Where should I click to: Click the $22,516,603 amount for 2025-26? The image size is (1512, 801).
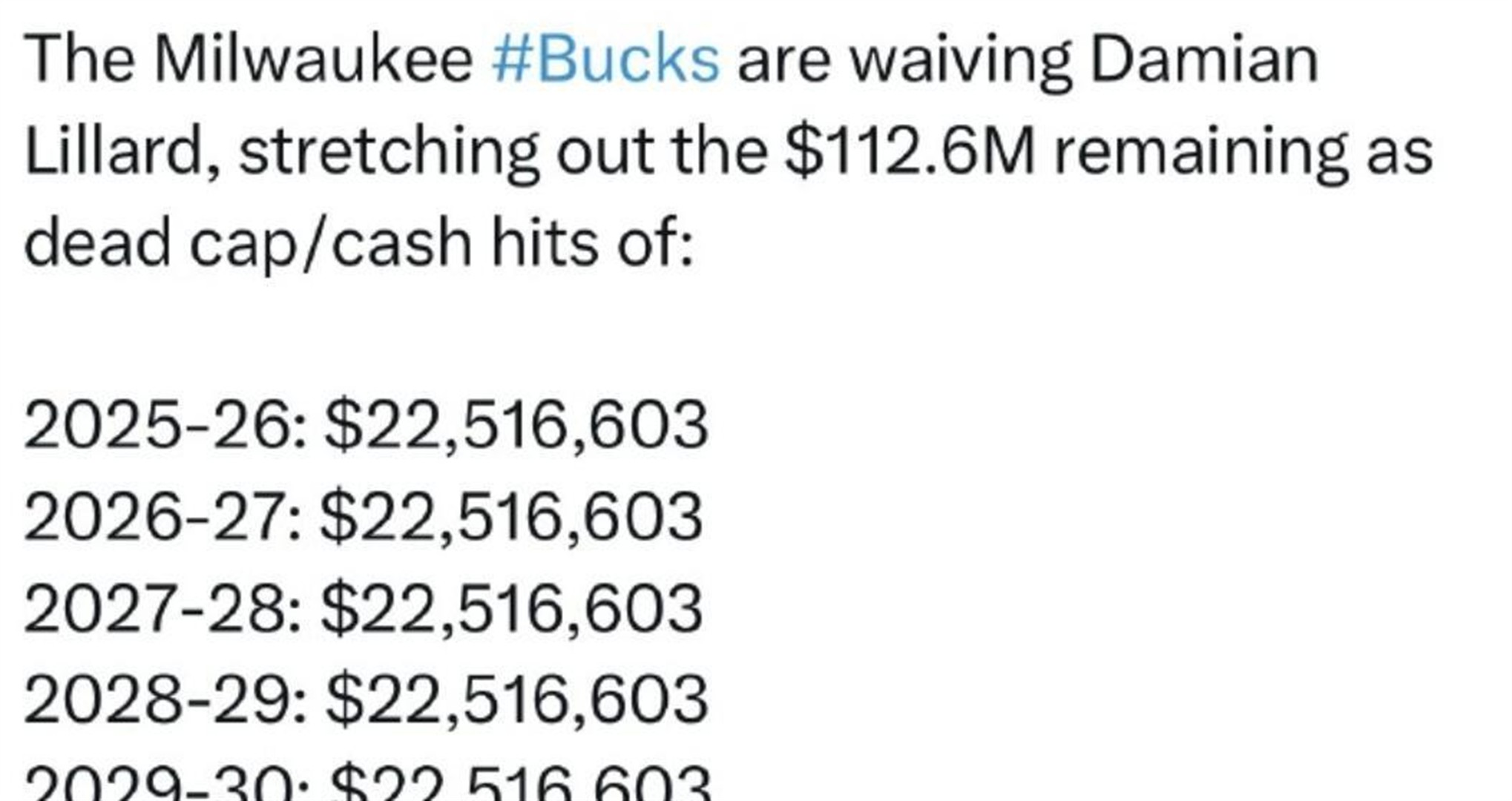click(x=516, y=426)
